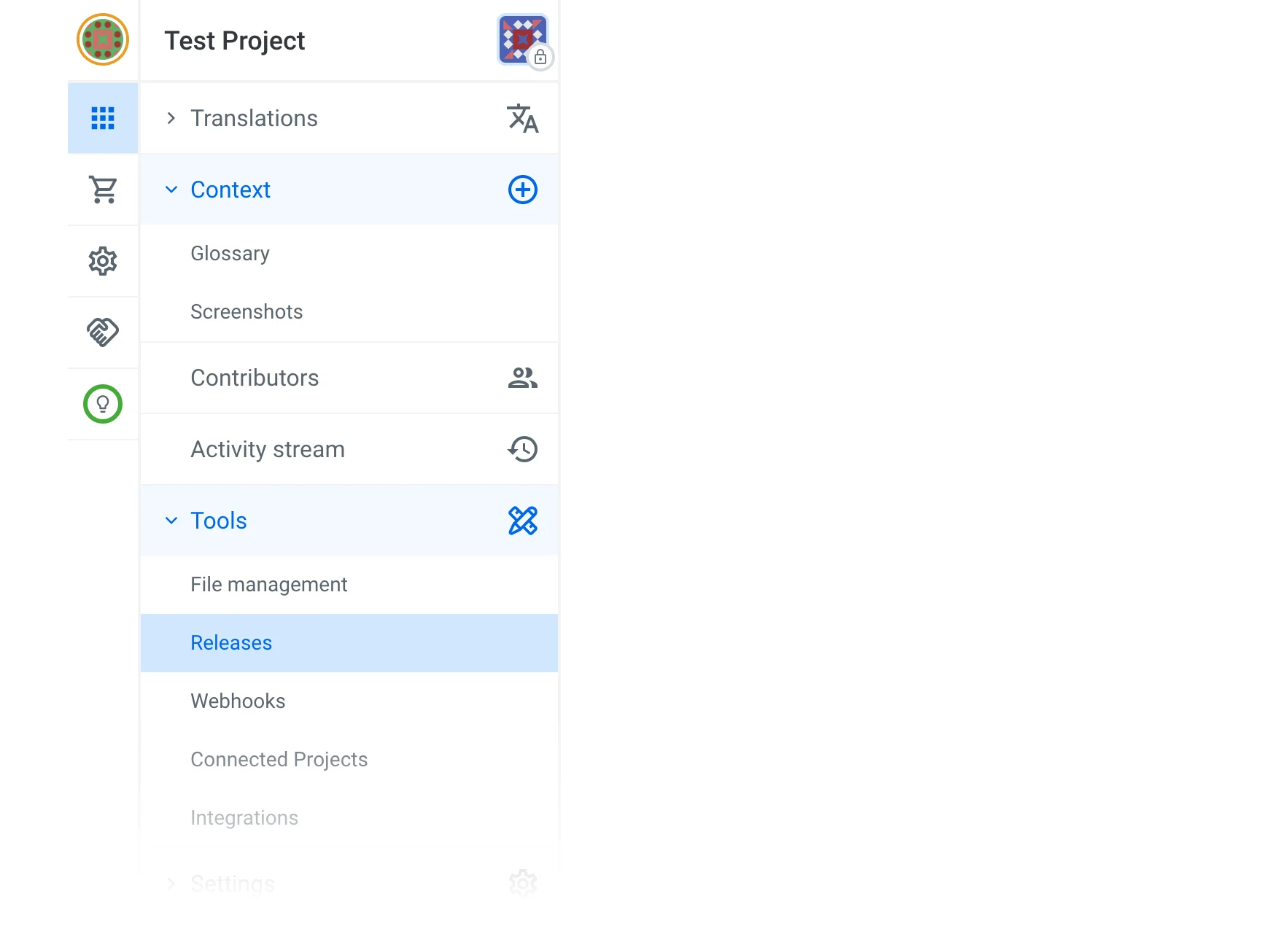Collapse the Tools section chevron
This screenshot has height=926, width=1288.
[171, 521]
